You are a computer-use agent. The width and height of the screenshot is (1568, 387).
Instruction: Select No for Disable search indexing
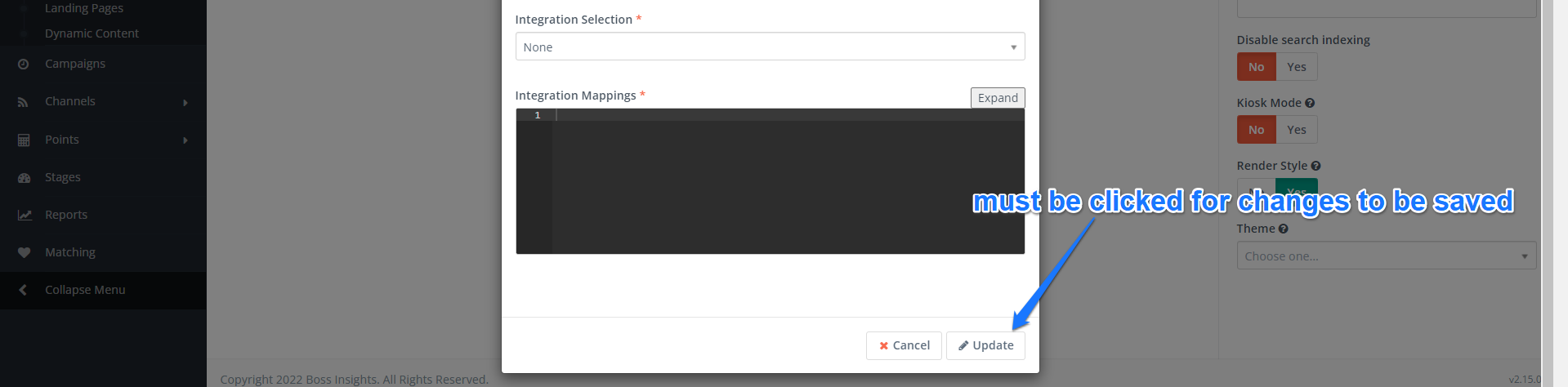tap(1257, 67)
